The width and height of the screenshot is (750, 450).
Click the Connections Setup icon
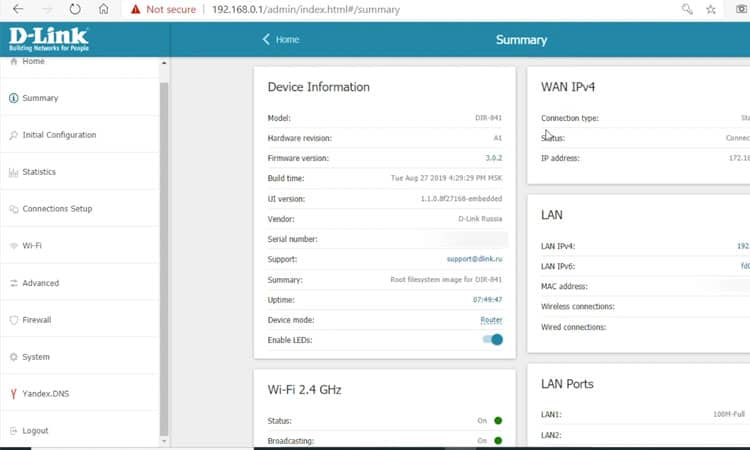pyautogui.click(x=13, y=209)
